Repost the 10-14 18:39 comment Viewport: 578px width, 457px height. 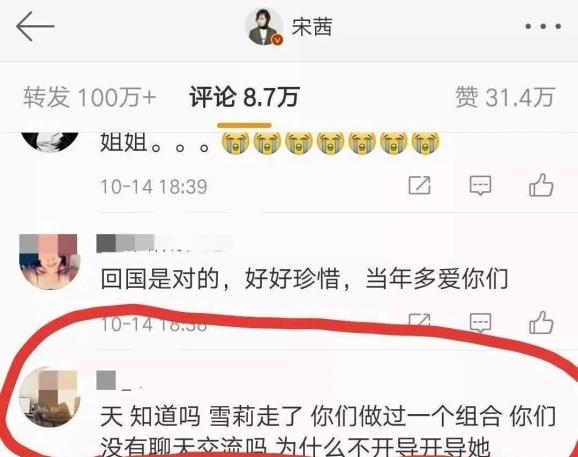(420, 185)
